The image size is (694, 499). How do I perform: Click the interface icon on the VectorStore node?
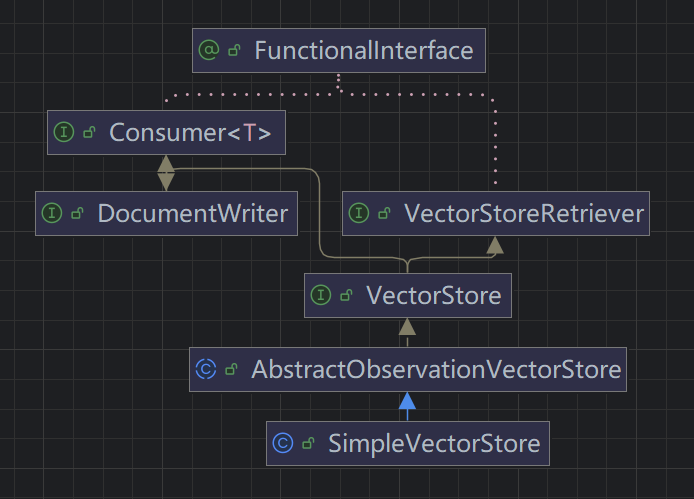[321, 296]
